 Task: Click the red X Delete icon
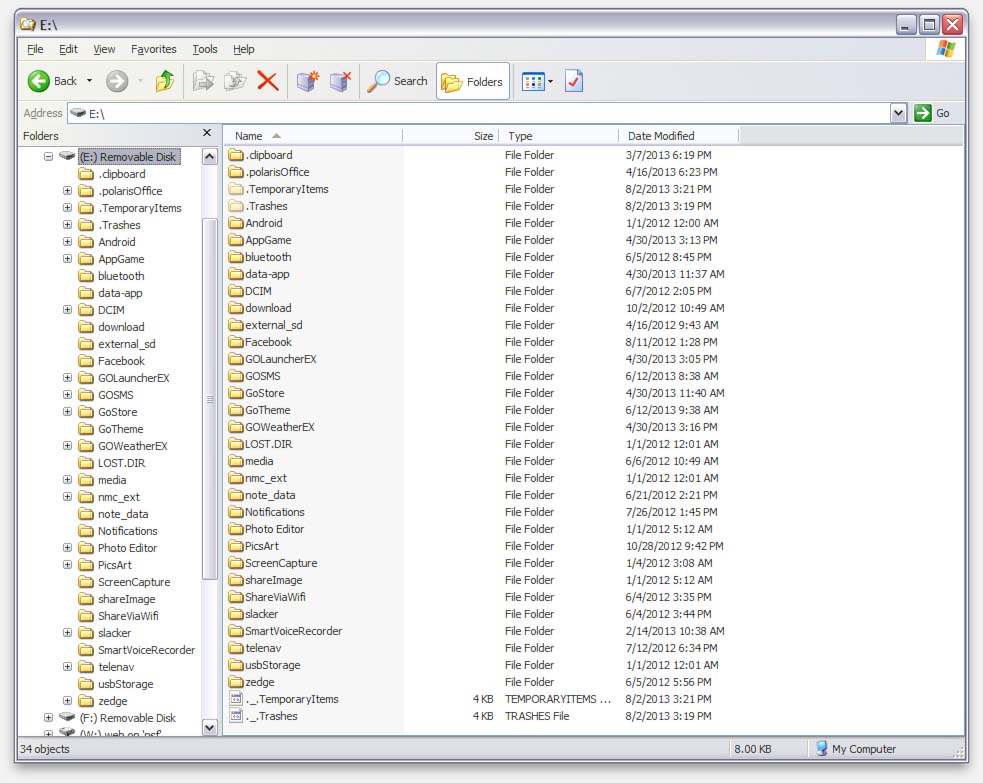(268, 81)
